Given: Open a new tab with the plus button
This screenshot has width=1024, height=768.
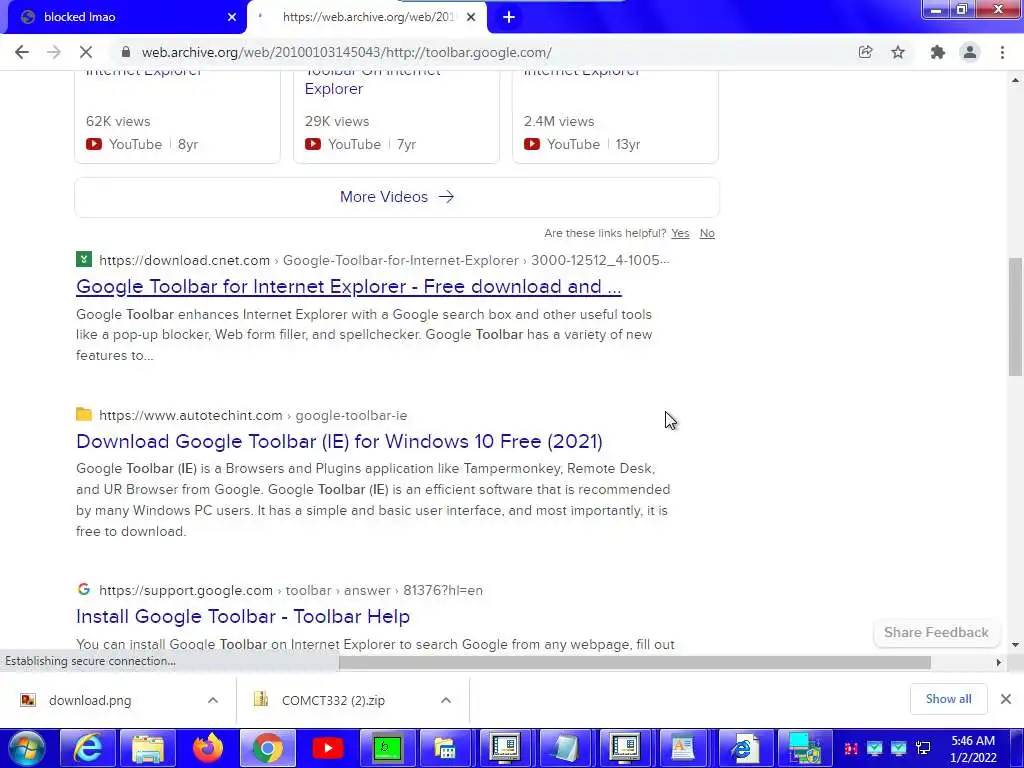Looking at the screenshot, I should pyautogui.click(x=509, y=17).
